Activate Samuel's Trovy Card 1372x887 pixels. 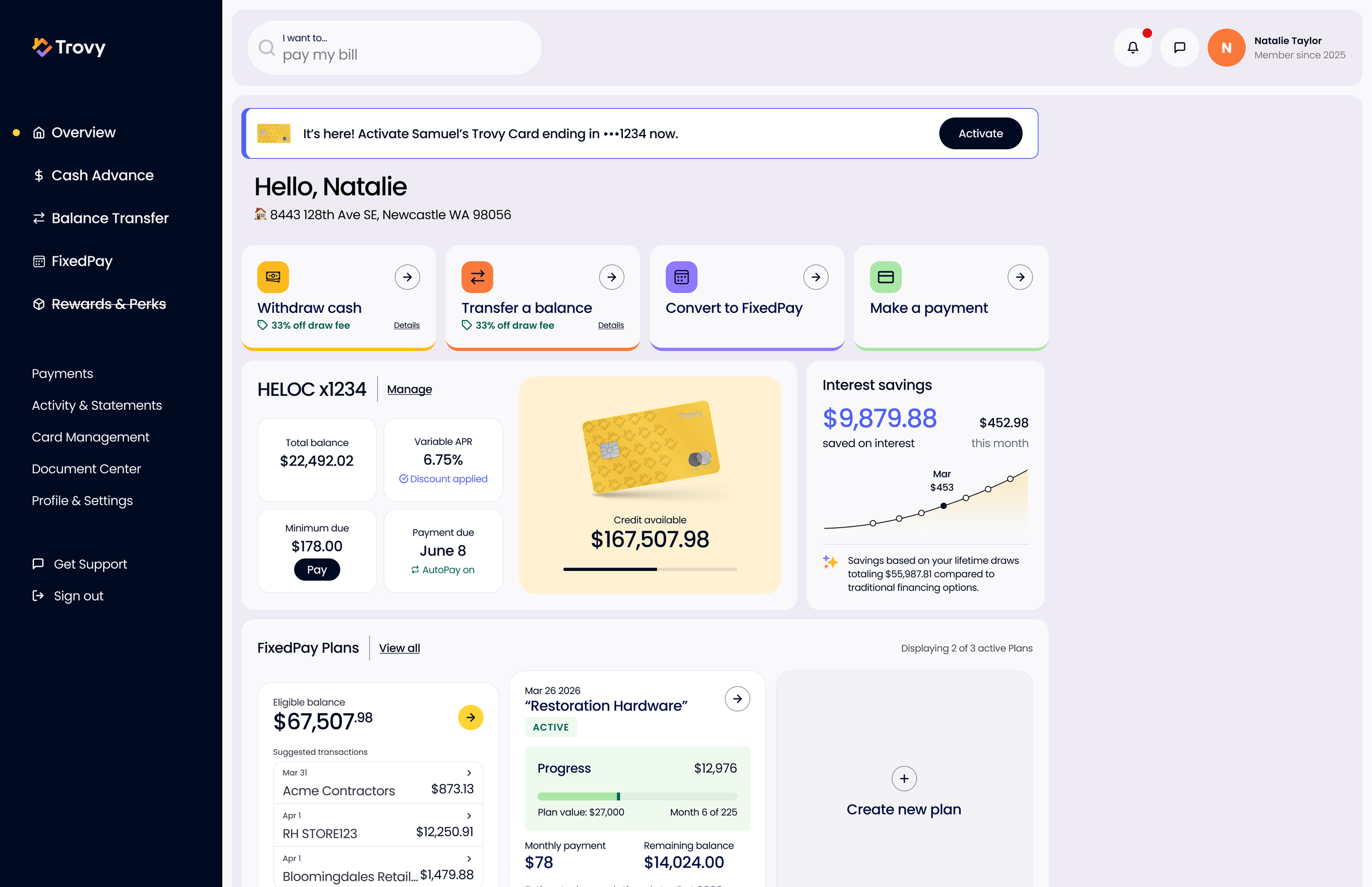(x=980, y=133)
